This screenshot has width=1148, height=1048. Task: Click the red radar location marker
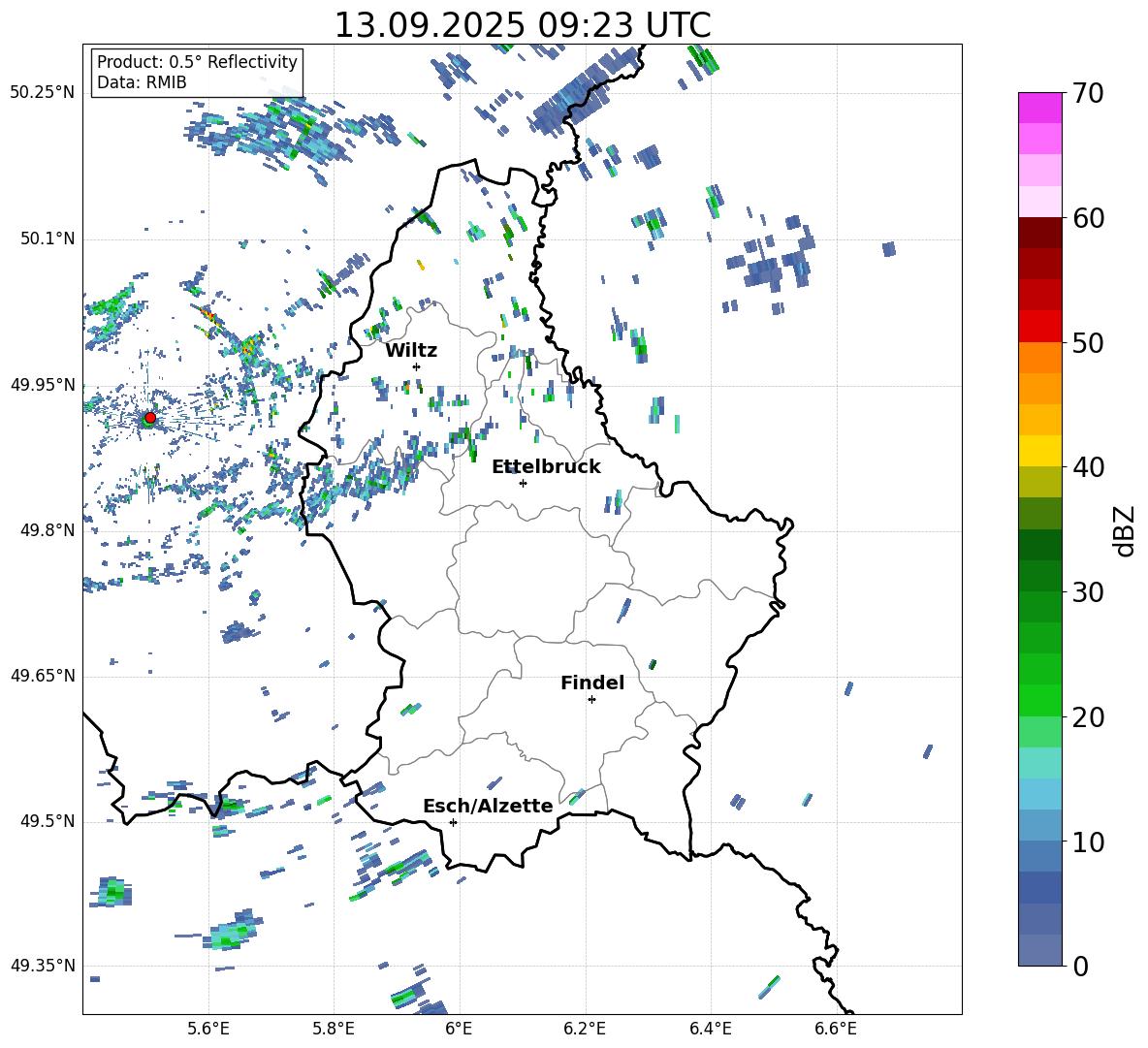pos(150,418)
